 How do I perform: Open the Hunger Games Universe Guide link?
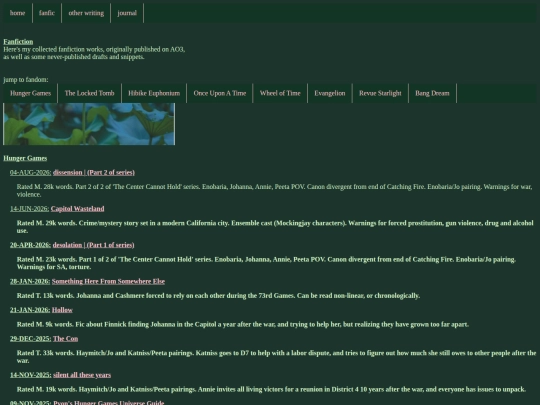[109, 403]
